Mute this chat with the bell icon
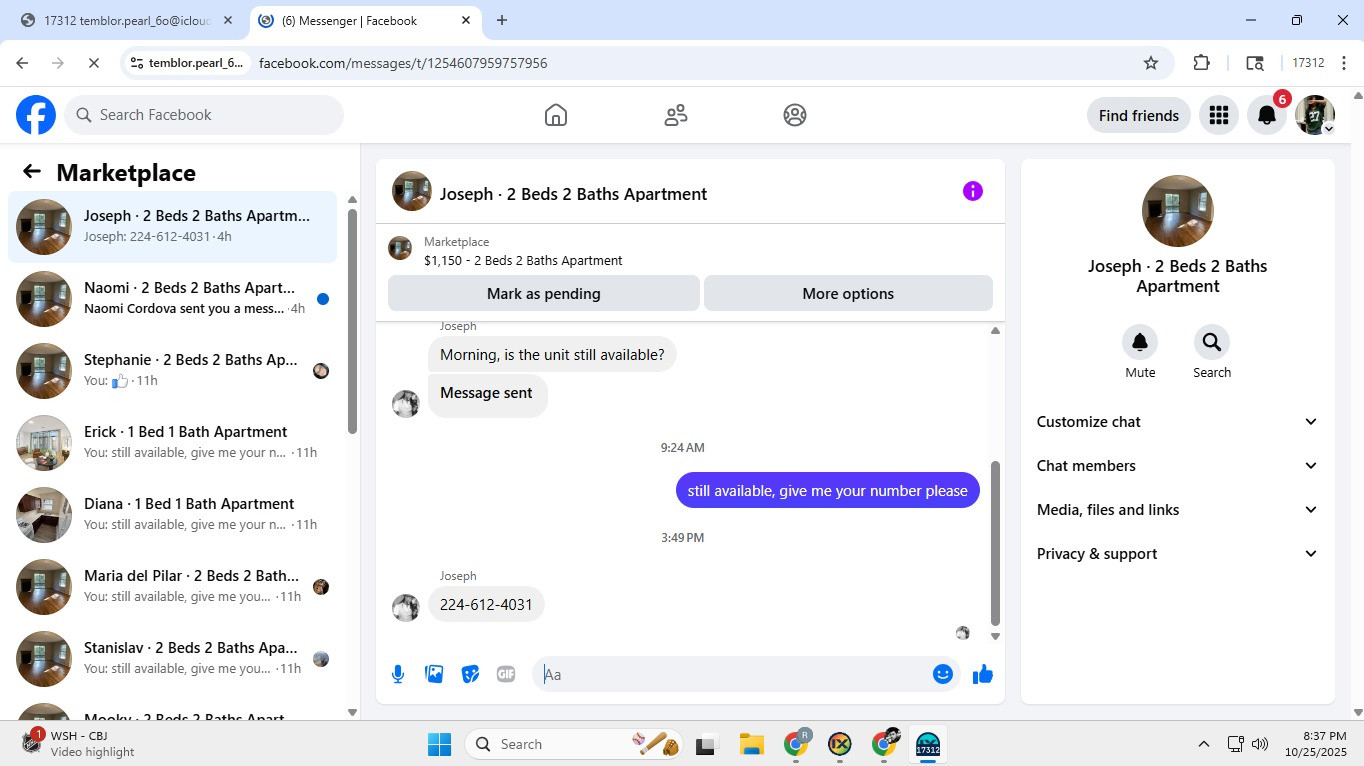Image resolution: width=1364 pixels, height=766 pixels. tap(1140, 343)
